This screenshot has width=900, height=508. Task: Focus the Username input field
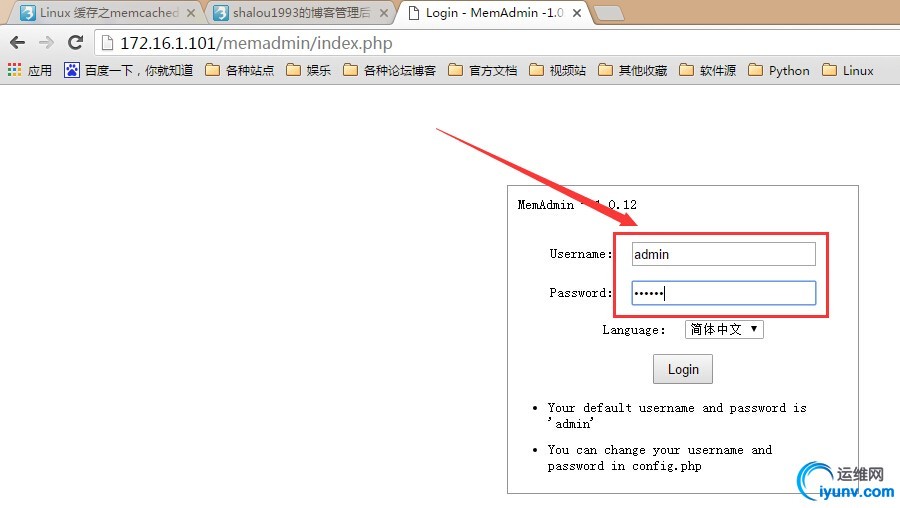[723, 254]
